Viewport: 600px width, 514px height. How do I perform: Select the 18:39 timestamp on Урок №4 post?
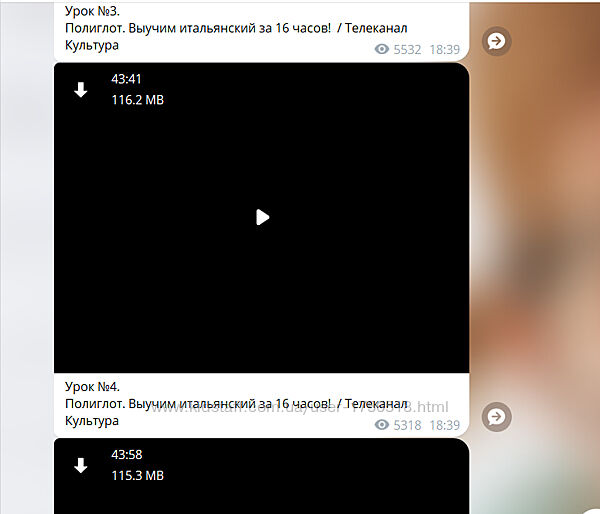(x=444, y=425)
